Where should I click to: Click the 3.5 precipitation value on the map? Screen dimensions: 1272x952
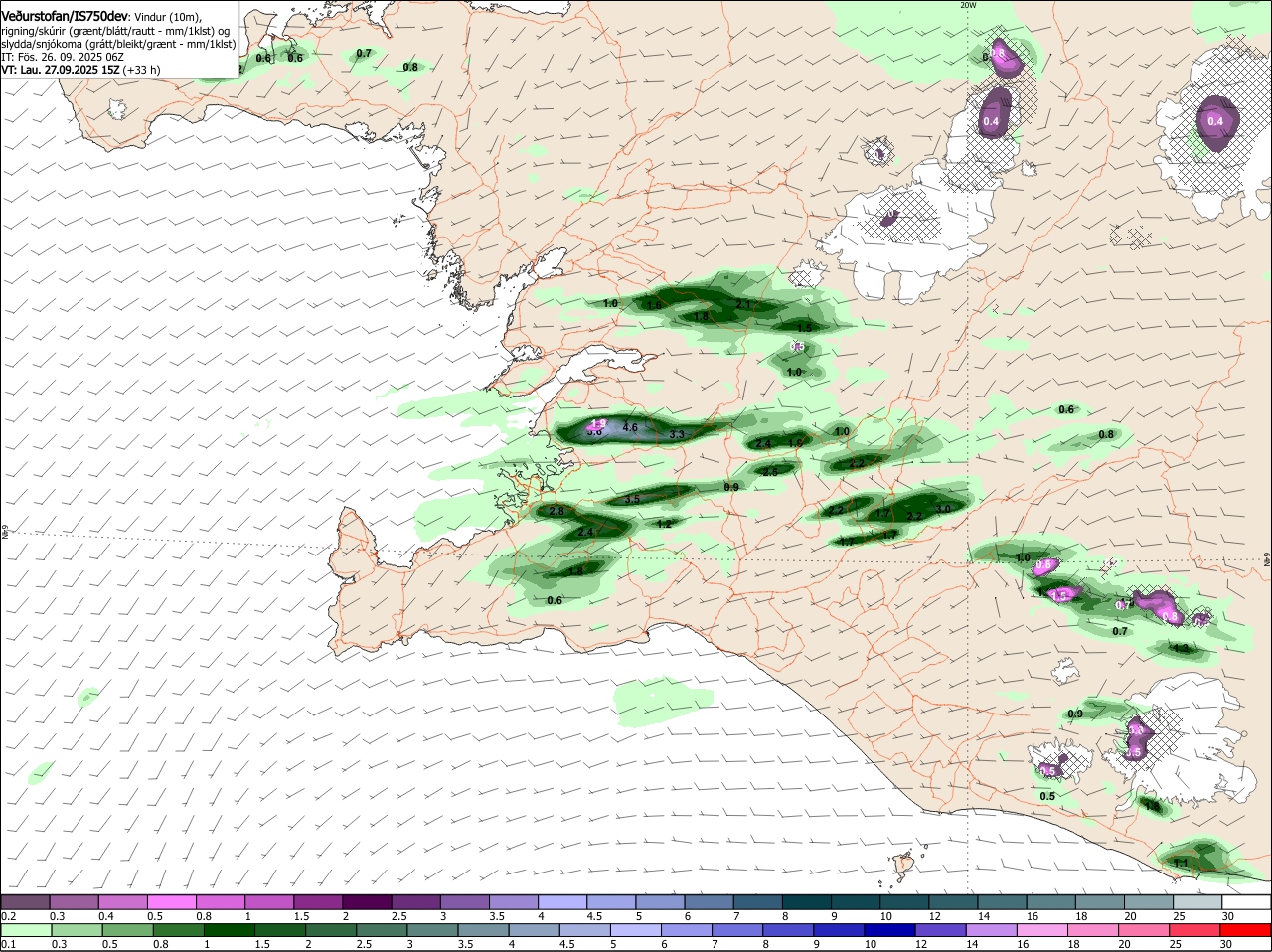tap(632, 499)
